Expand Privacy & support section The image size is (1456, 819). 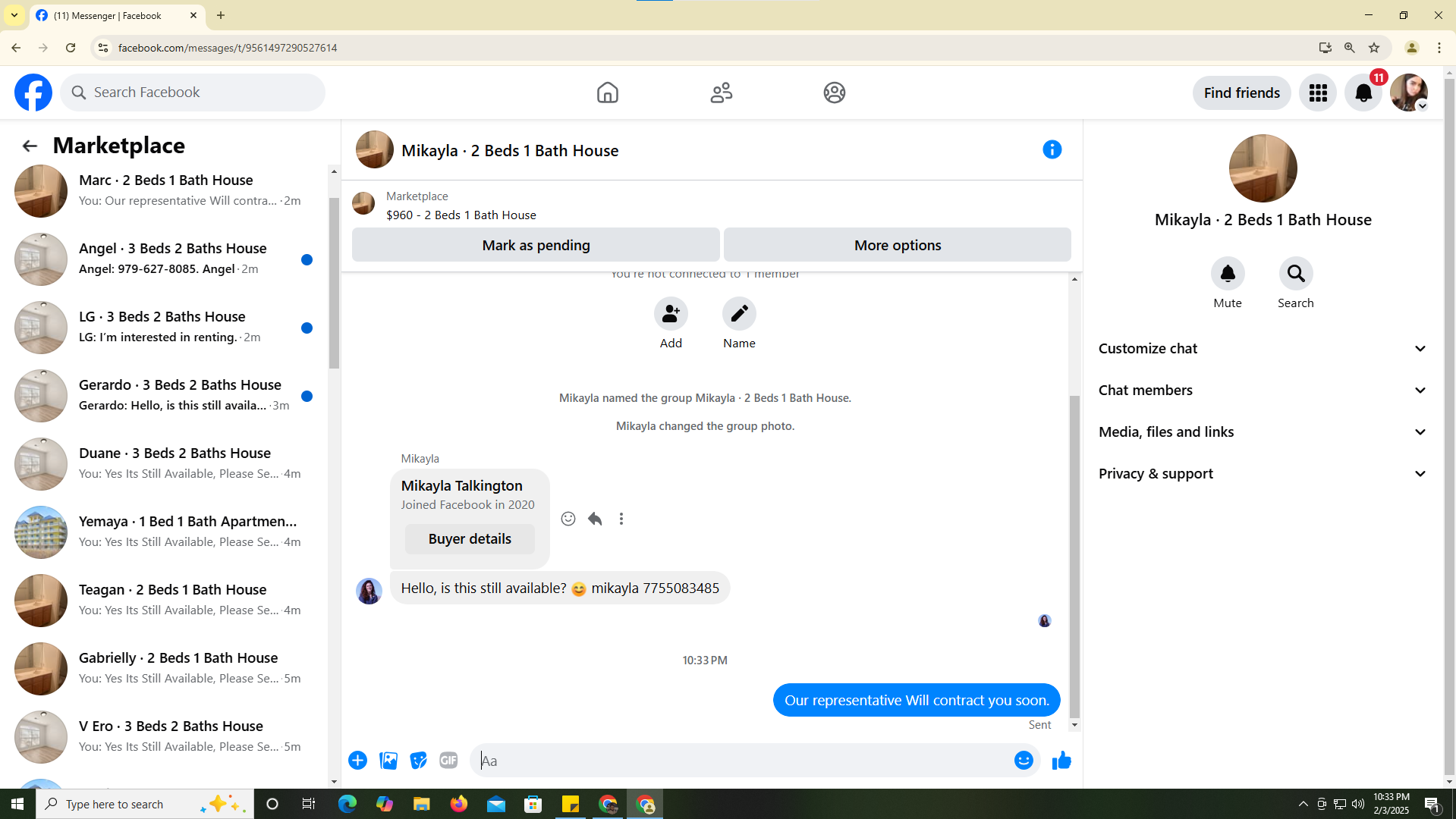tap(1263, 474)
